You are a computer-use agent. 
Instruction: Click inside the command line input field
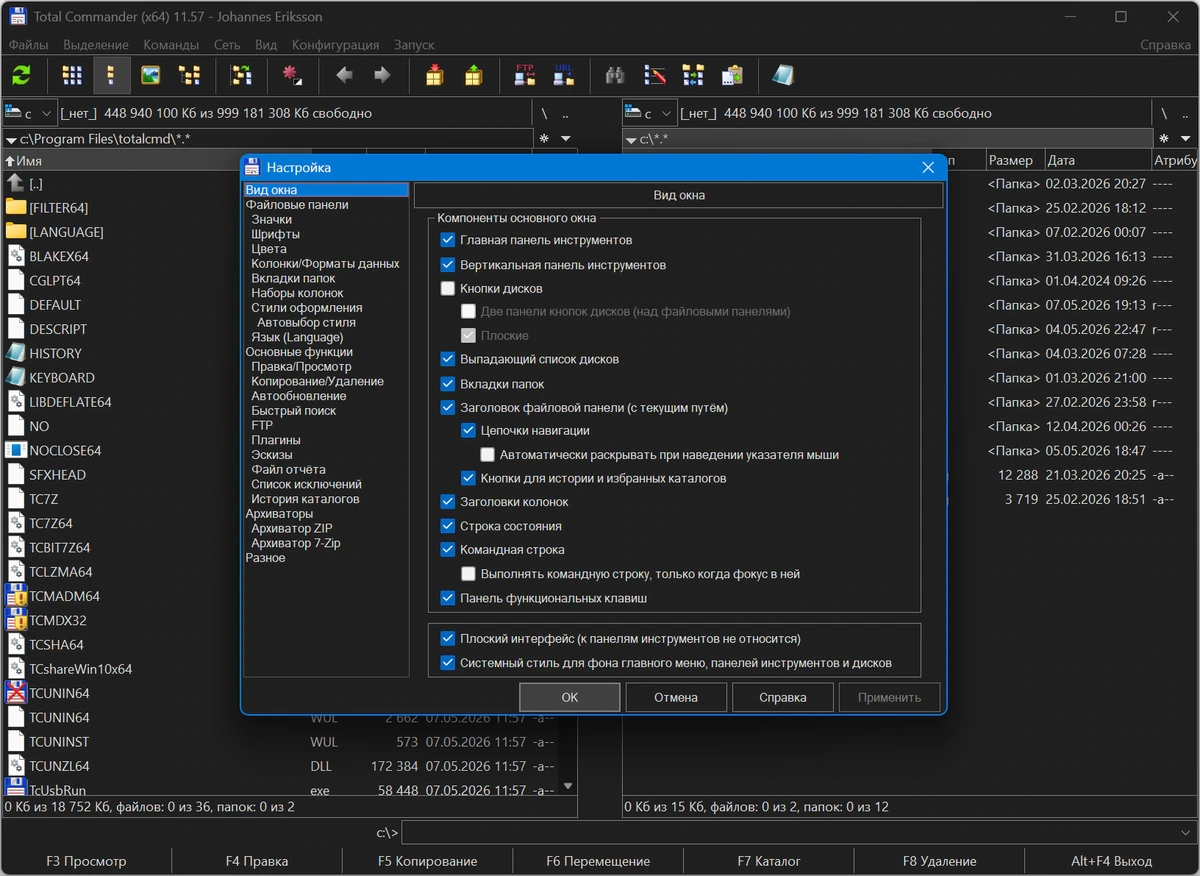(x=789, y=832)
